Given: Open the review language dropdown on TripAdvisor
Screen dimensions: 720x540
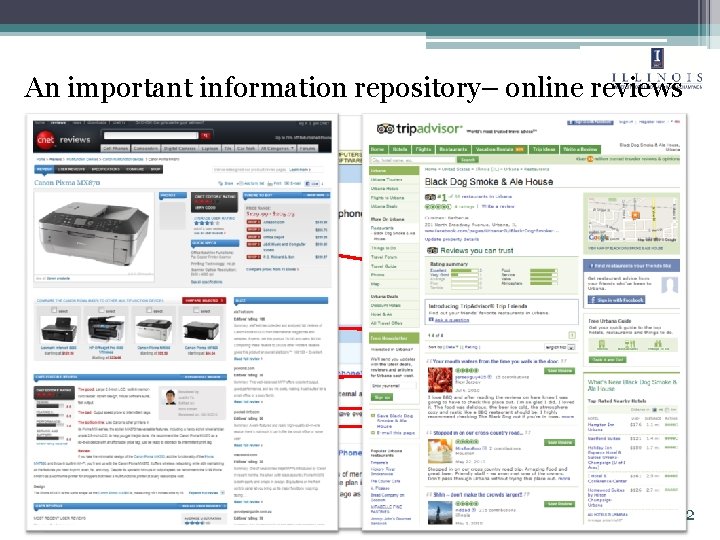Looking at the screenshot, I should point(560,347).
